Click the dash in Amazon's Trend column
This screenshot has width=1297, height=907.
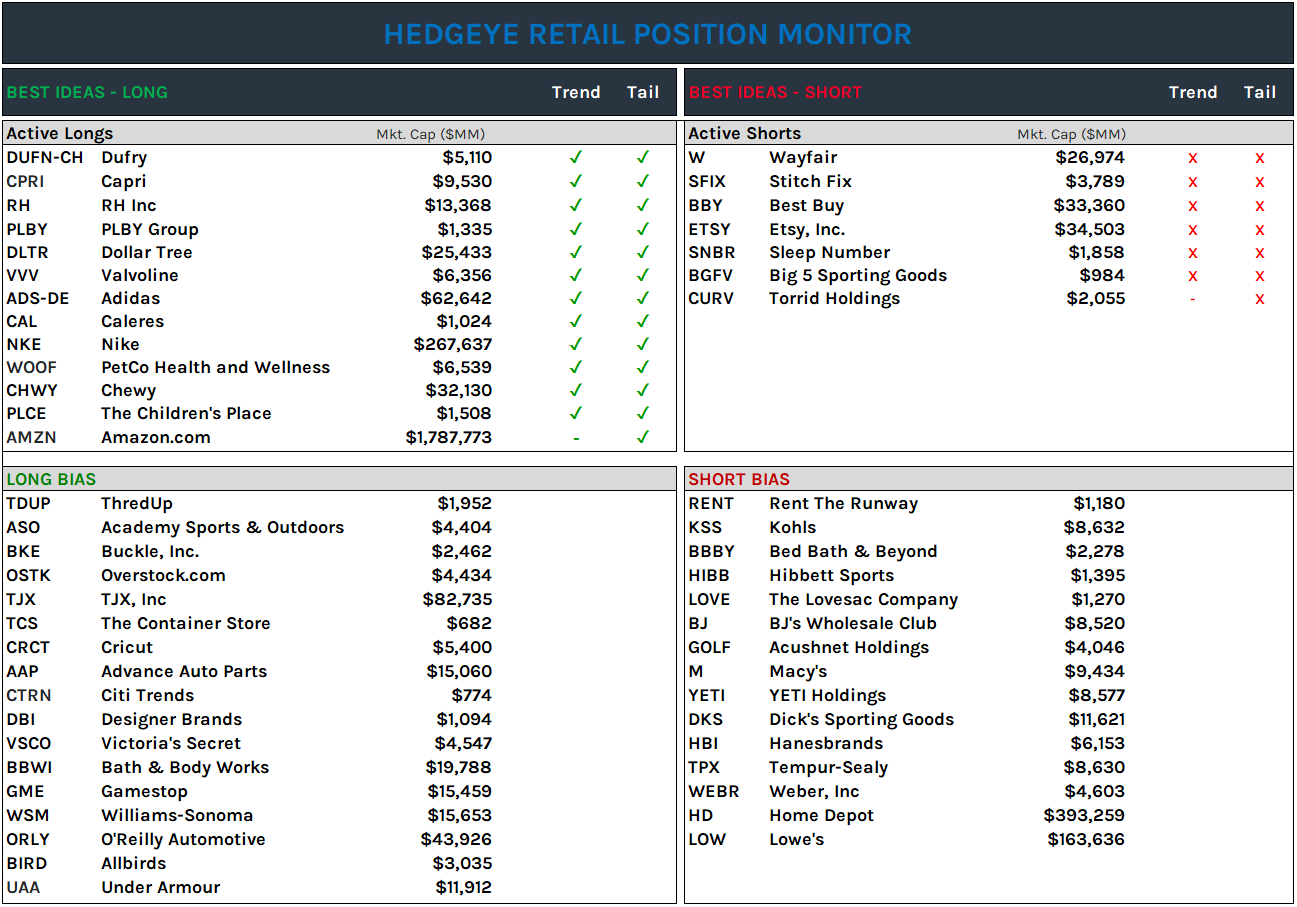pyautogui.click(x=576, y=437)
